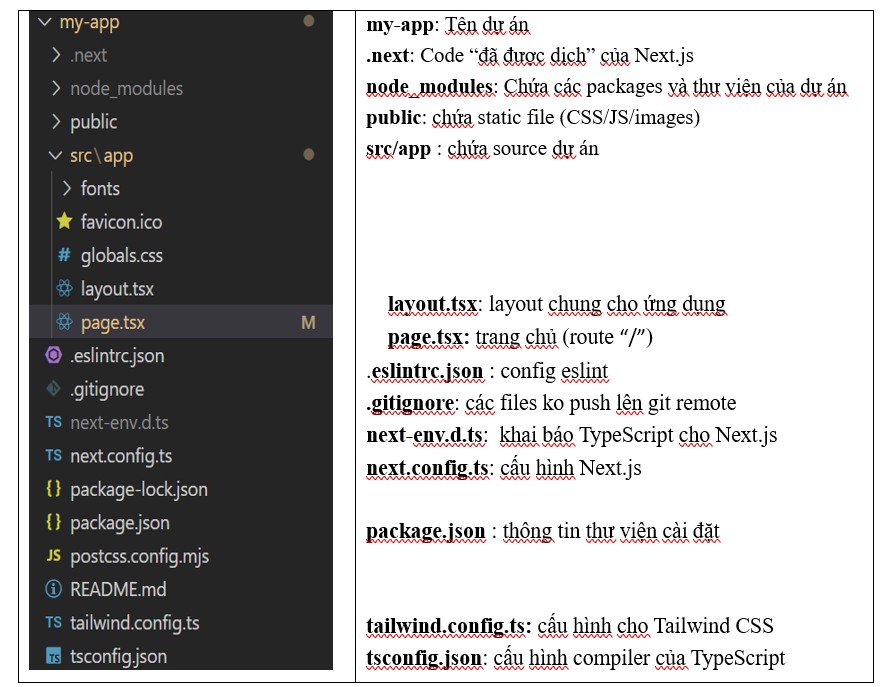Collapse the src\app folder chevron
The width and height of the screenshot is (889, 687).
pyautogui.click(x=55, y=155)
